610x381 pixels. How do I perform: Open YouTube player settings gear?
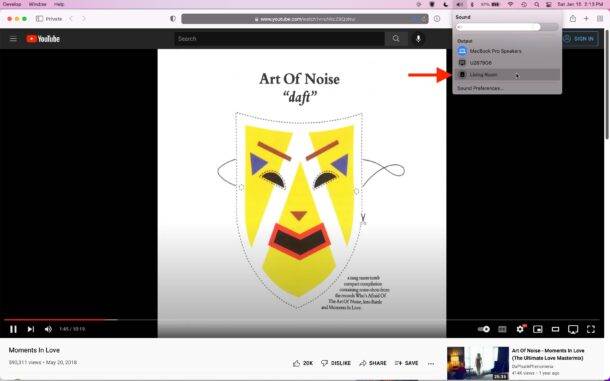coord(520,329)
